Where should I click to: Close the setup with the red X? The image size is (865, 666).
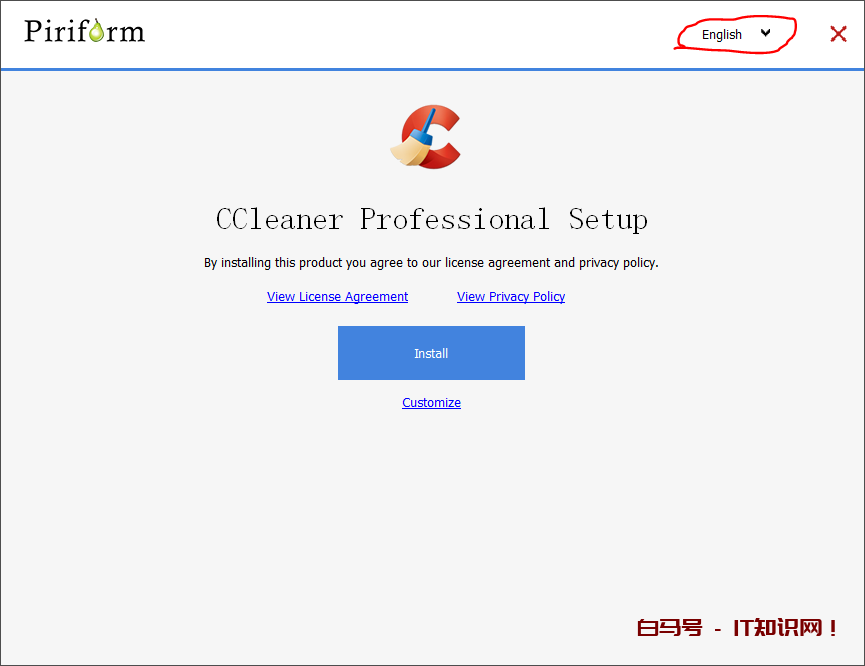pos(838,34)
